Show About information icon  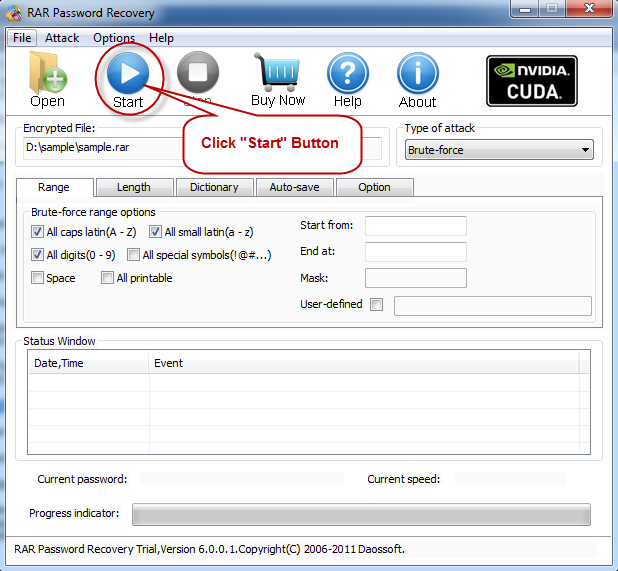click(418, 73)
